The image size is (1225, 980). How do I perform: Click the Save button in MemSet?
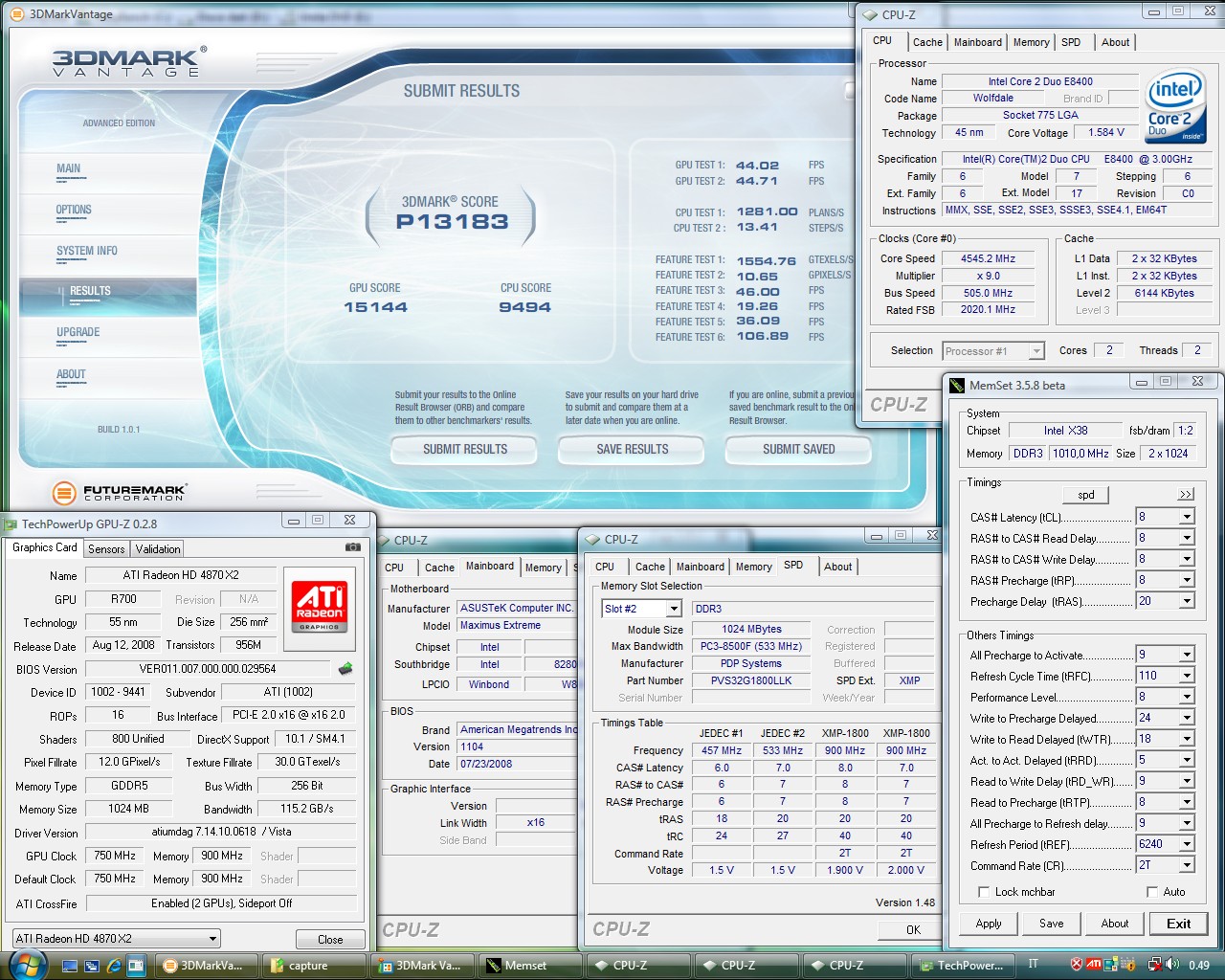click(1051, 924)
